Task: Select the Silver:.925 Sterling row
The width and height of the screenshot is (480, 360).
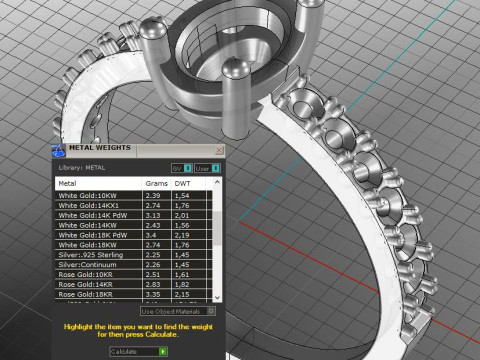Action: pyautogui.click(x=134, y=255)
